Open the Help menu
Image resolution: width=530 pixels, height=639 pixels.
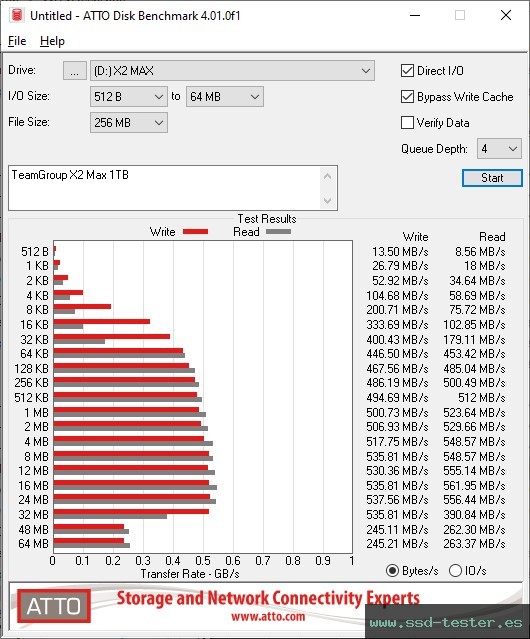(52, 41)
